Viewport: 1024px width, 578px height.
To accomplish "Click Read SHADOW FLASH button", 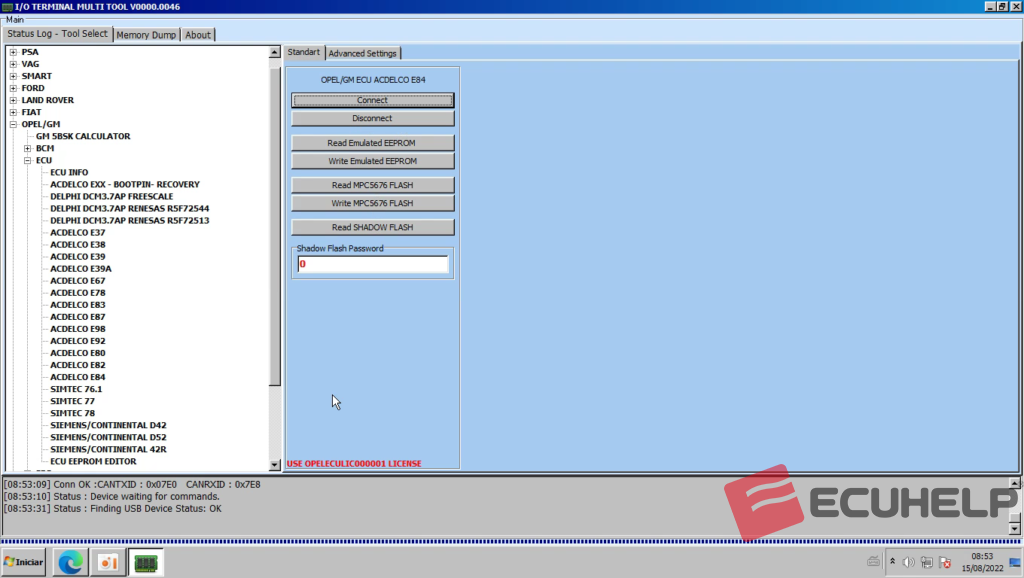I will click(372, 227).
